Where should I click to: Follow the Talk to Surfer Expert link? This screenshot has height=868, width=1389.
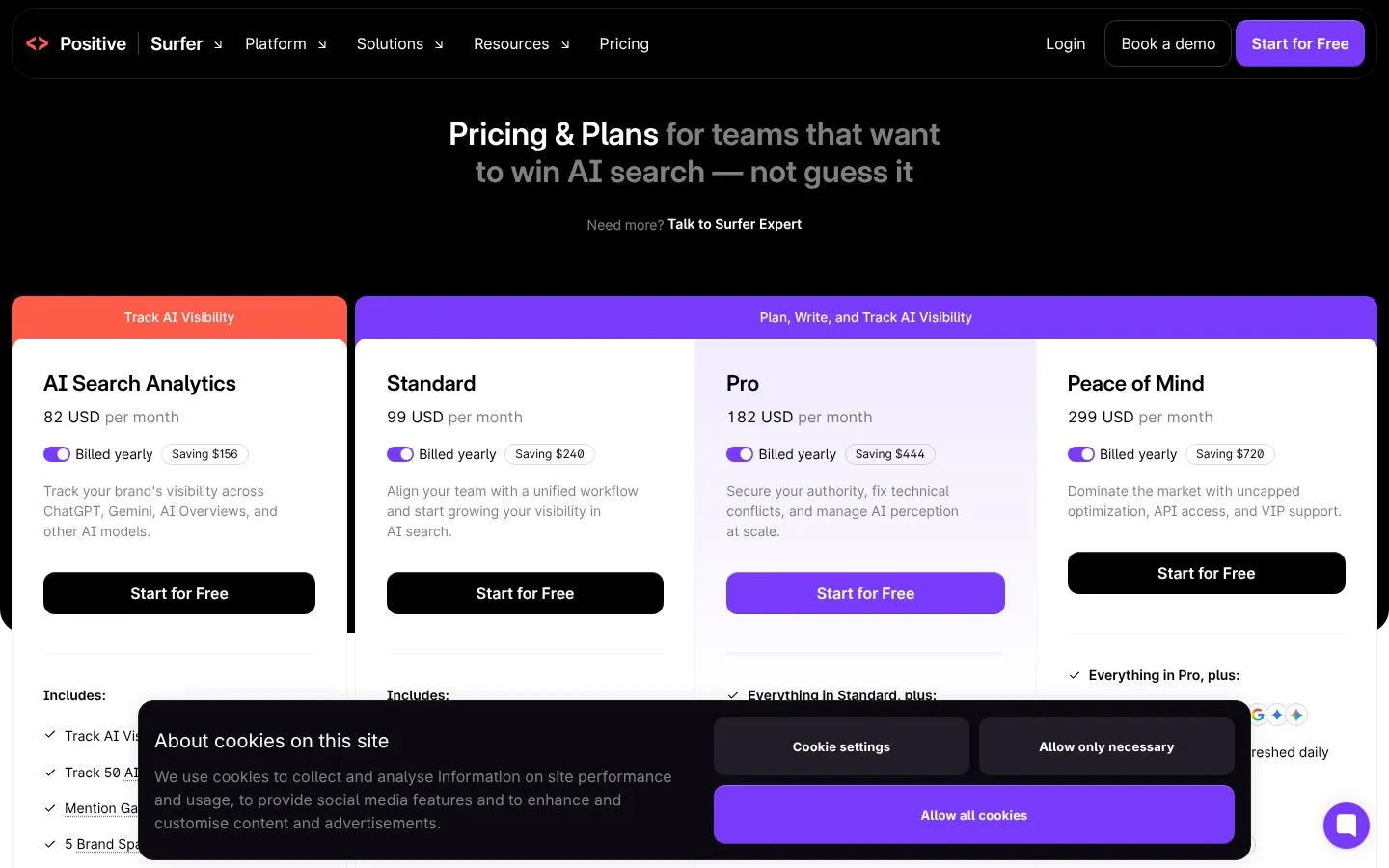(x=734, y=224)
